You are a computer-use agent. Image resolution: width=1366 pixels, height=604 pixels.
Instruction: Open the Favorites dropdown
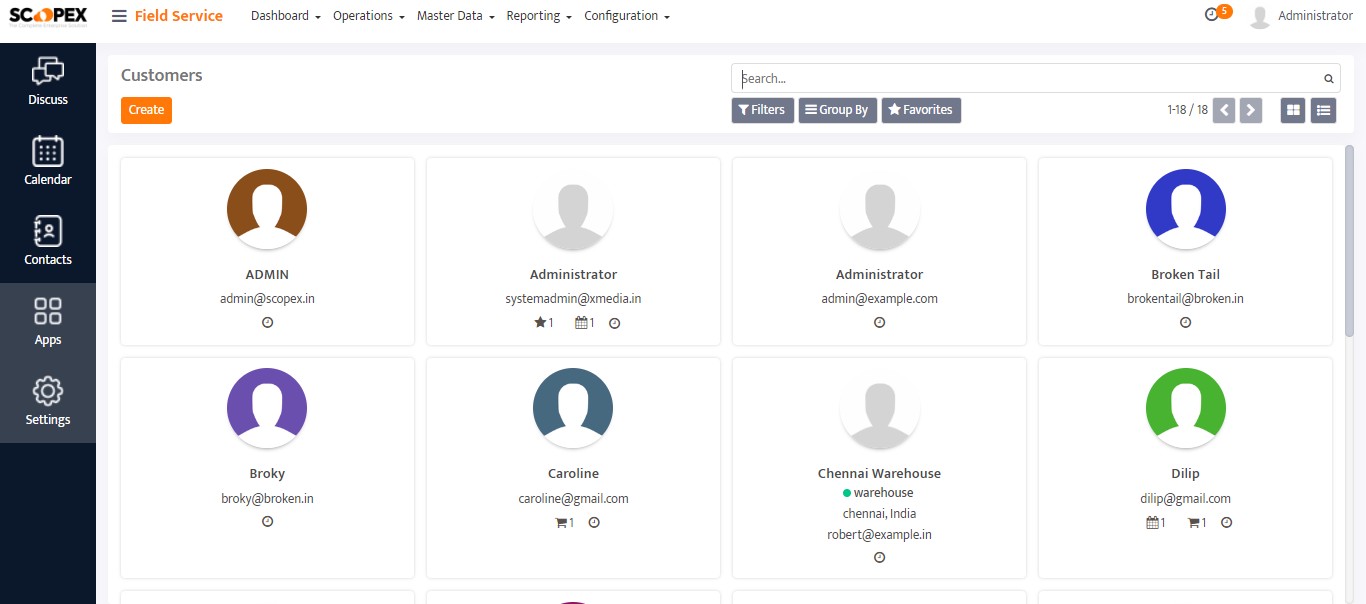pyautogui.click(x=920, y=110)
